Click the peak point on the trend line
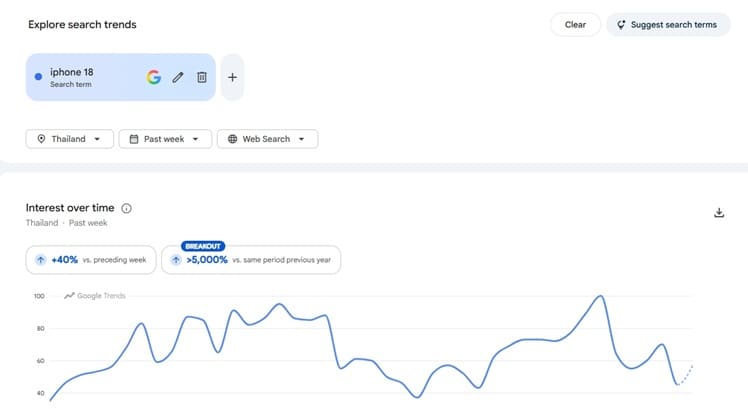The height and width of the screenshot is (409, 748). 601,296
